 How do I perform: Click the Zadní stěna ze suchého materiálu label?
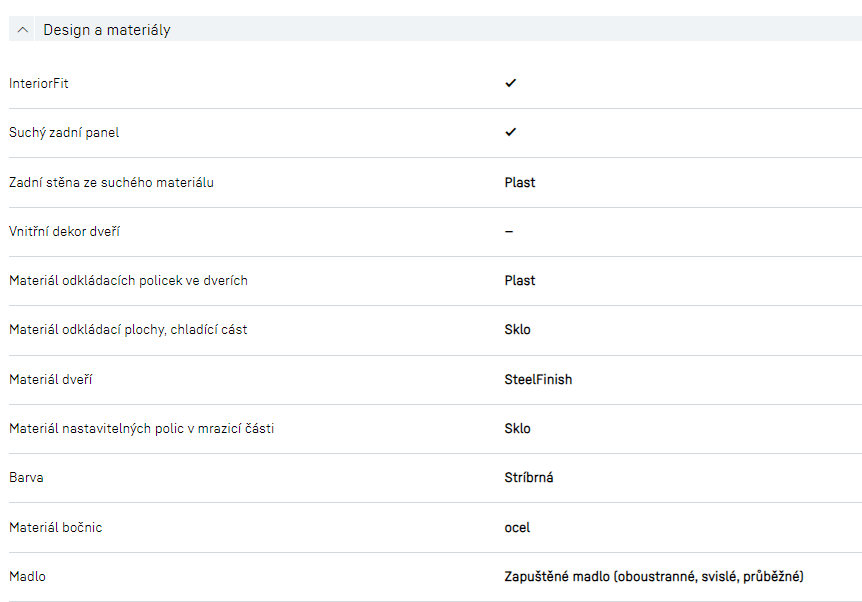coord(111,182)
